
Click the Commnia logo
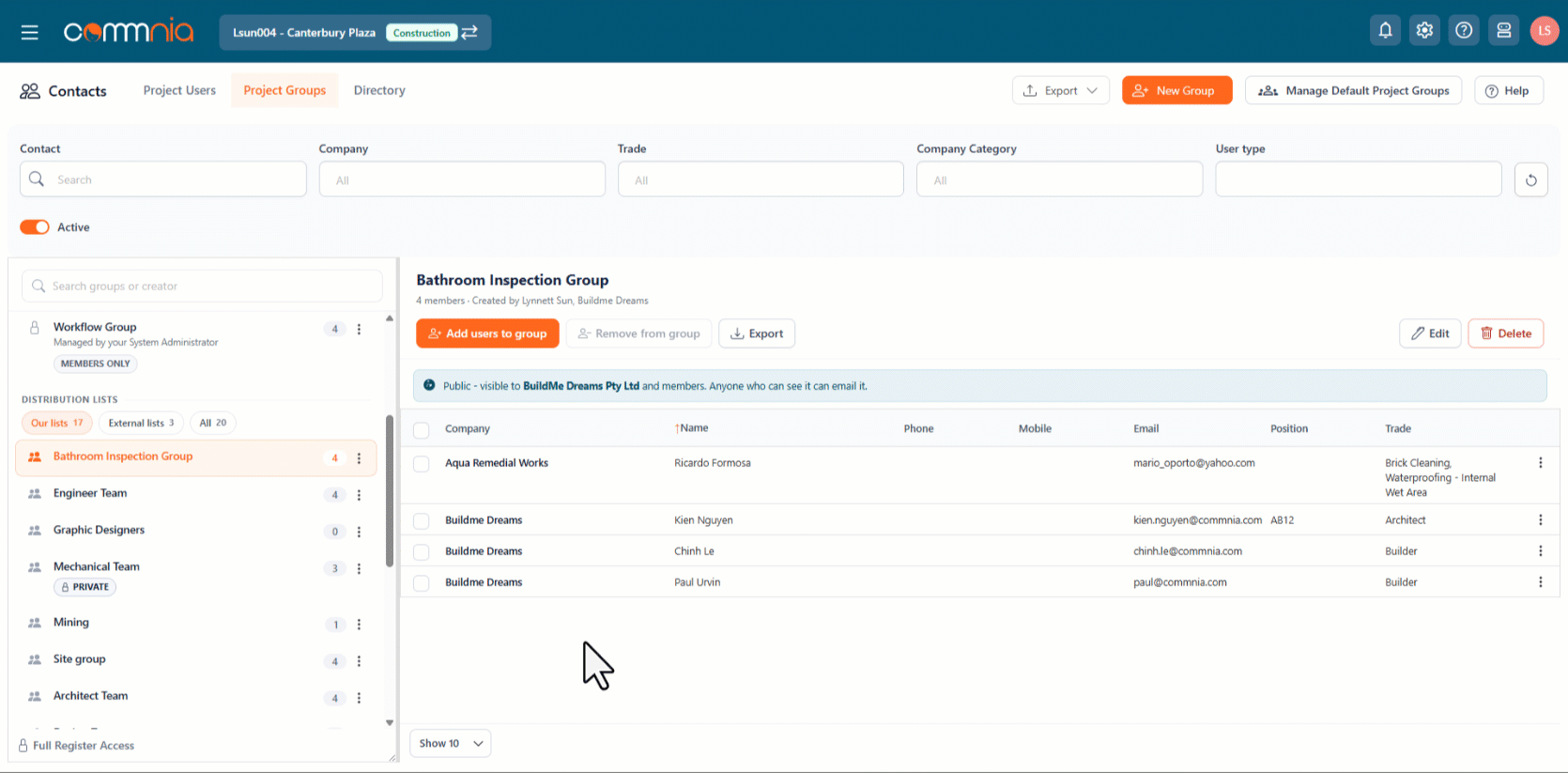[129, 32]
